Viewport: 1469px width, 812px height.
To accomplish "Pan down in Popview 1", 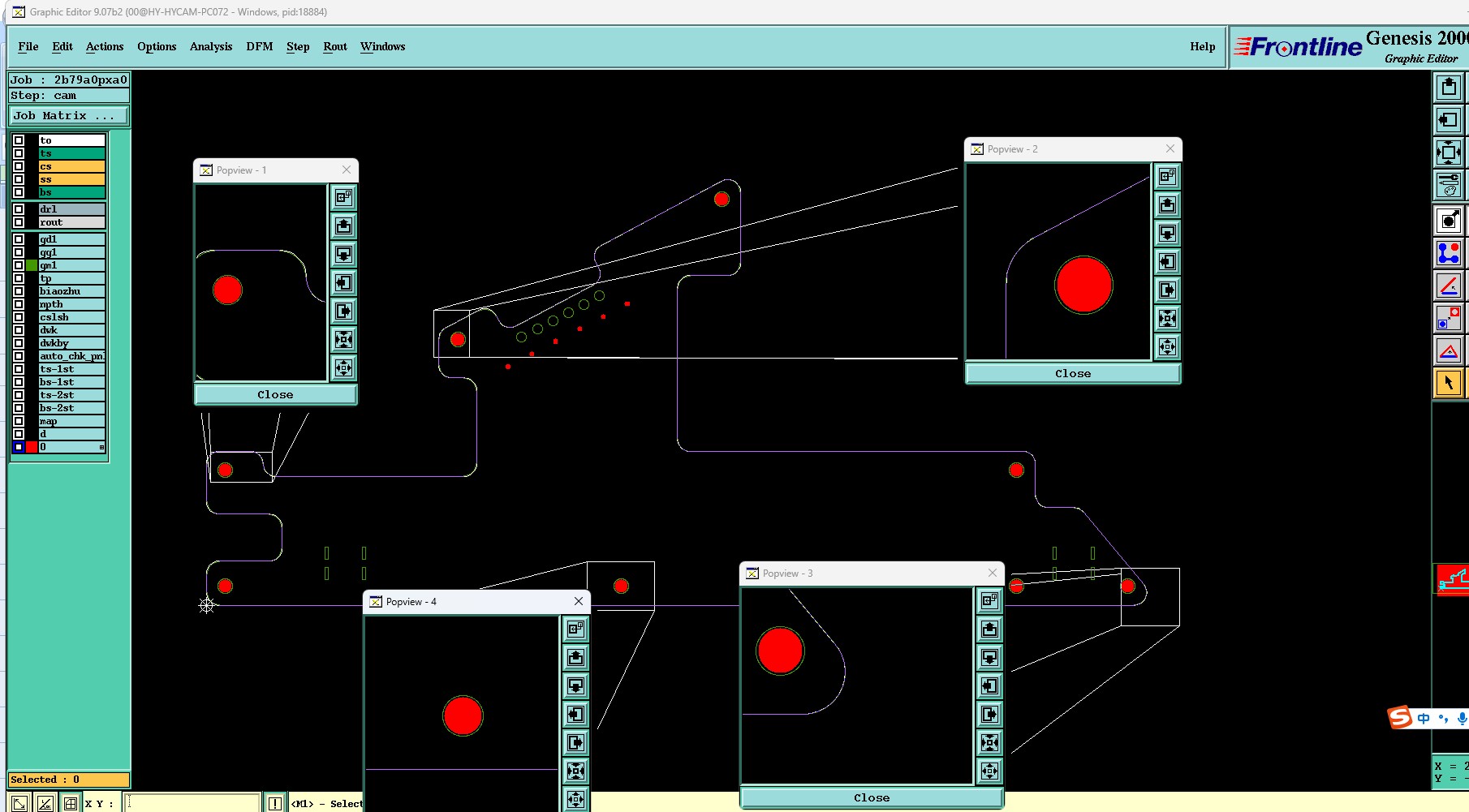I will [344, 254].
